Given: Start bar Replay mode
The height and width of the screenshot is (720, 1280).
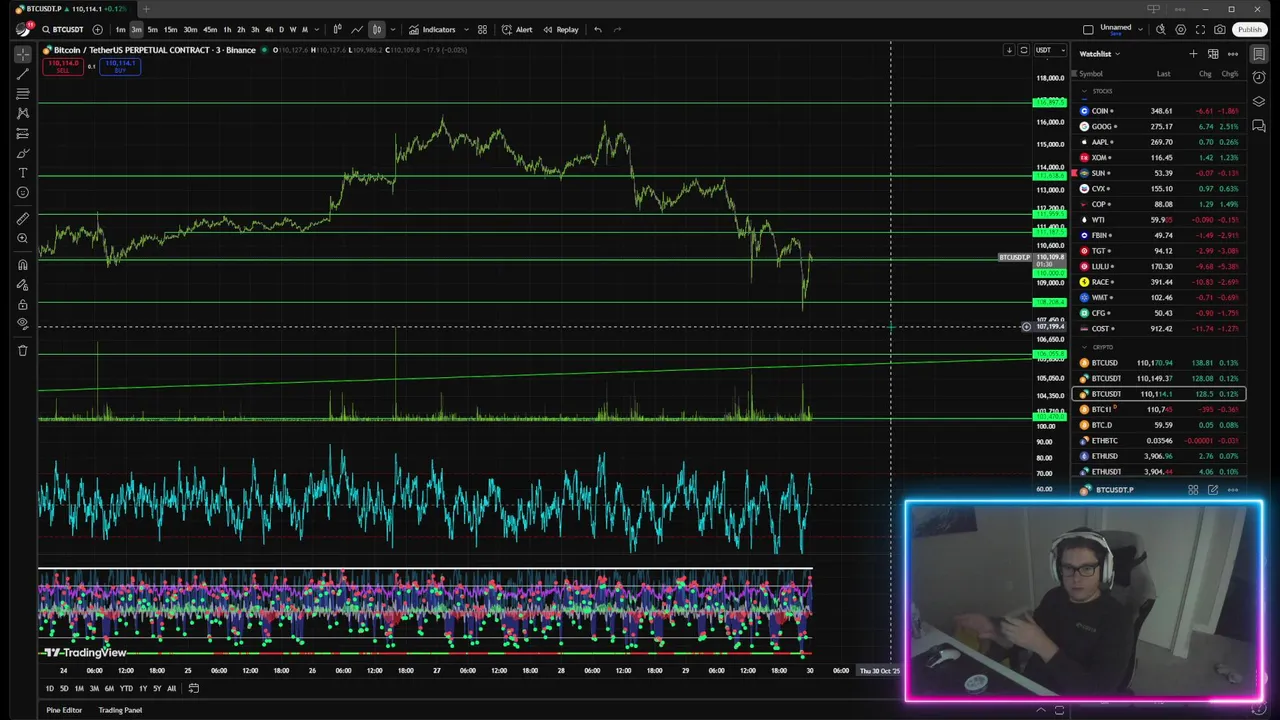Looking at the screenshot, I should pyautogui.click(x=561, y=29).
